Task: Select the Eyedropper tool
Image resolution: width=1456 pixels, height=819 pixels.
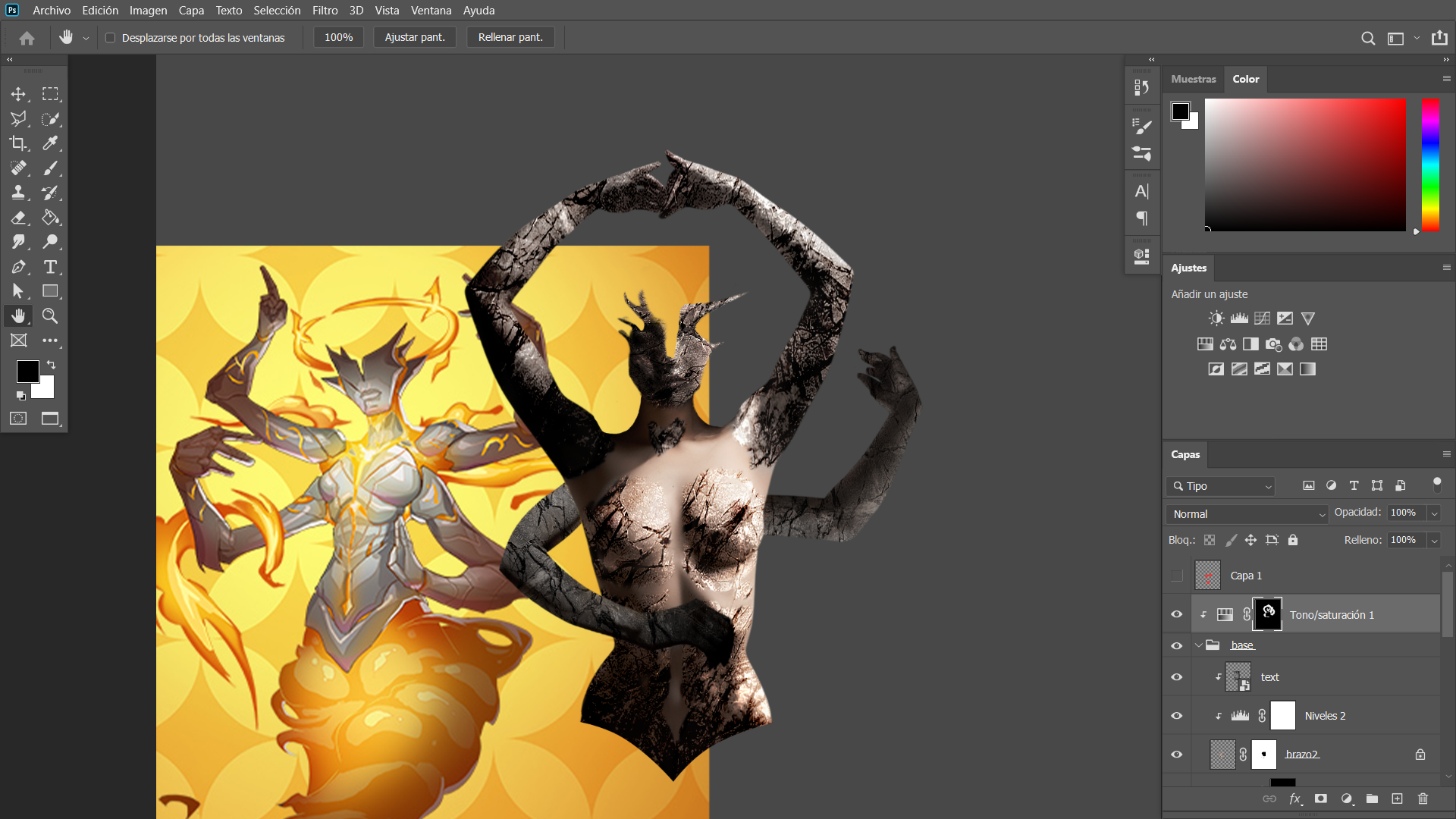Action: (x=50, y=143)
